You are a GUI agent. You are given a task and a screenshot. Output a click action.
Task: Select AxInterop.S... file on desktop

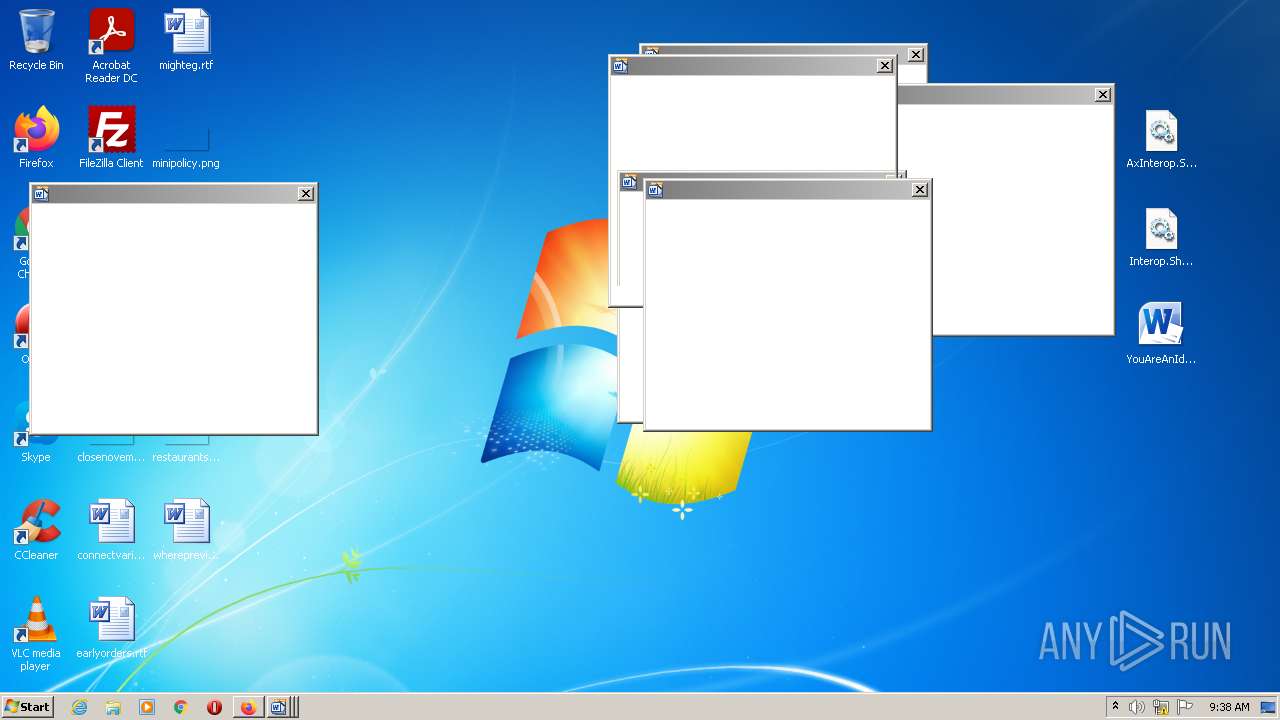1161,139
